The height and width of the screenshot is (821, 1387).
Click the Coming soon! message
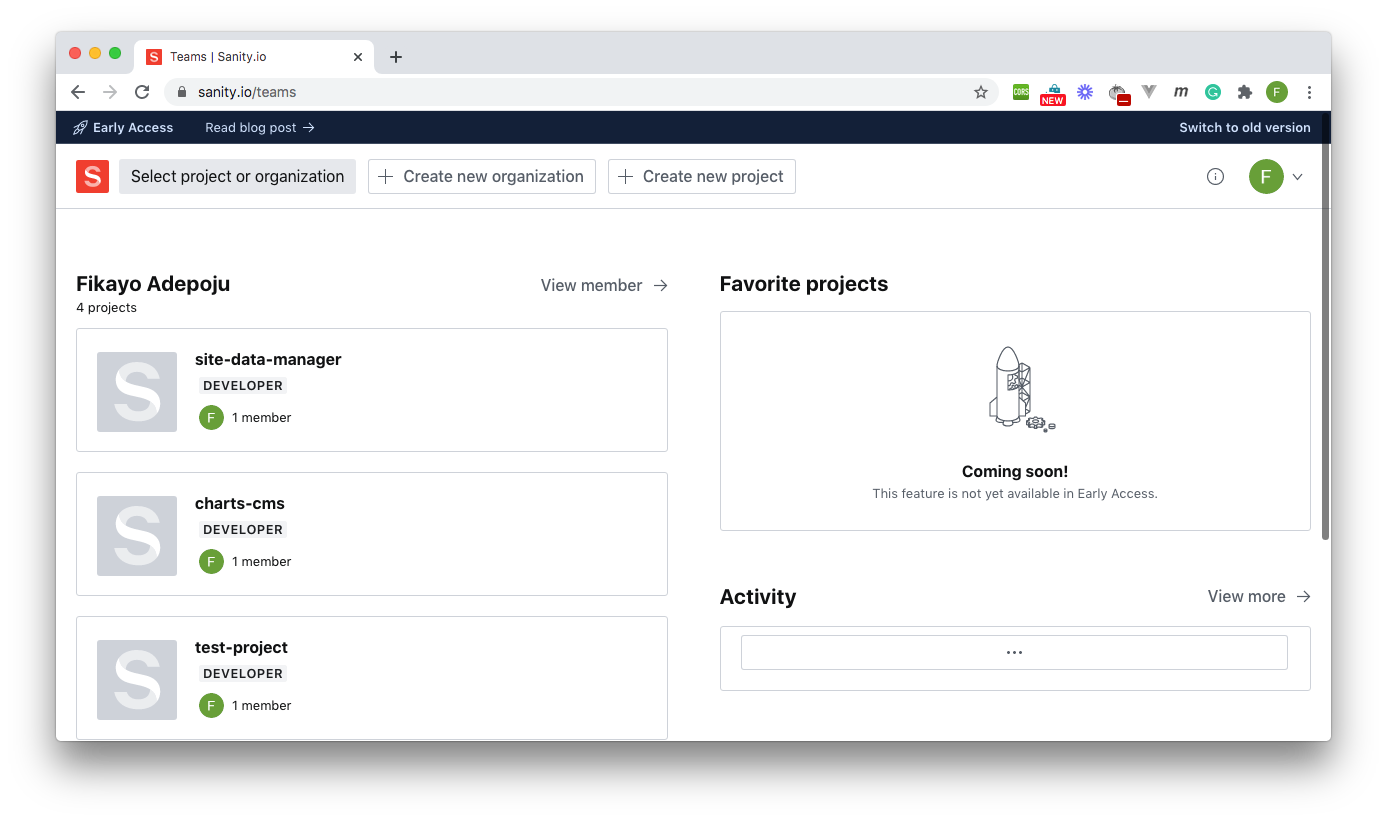click(x=1015, y=471)
